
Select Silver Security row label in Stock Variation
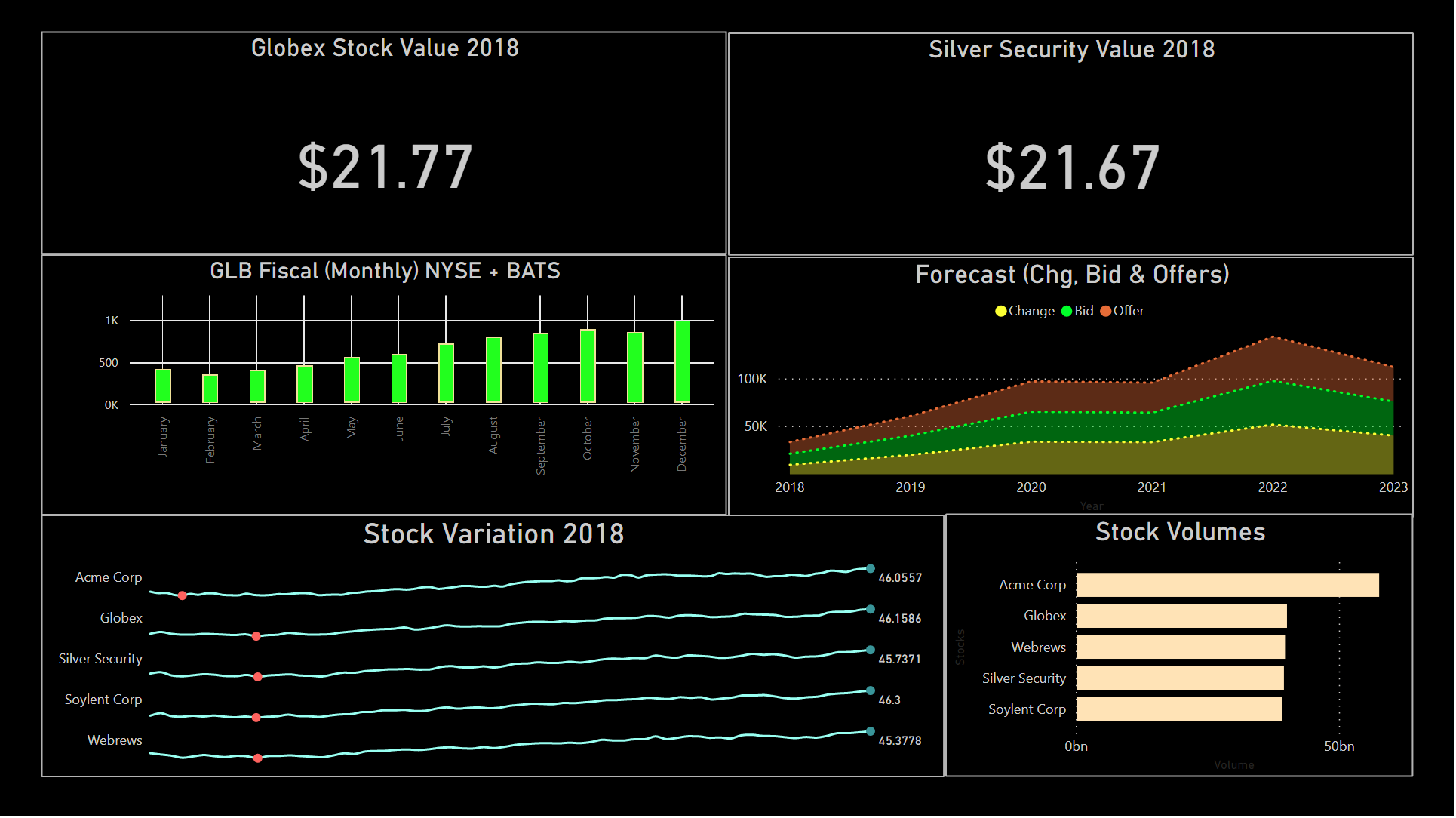tap(100, 659)
